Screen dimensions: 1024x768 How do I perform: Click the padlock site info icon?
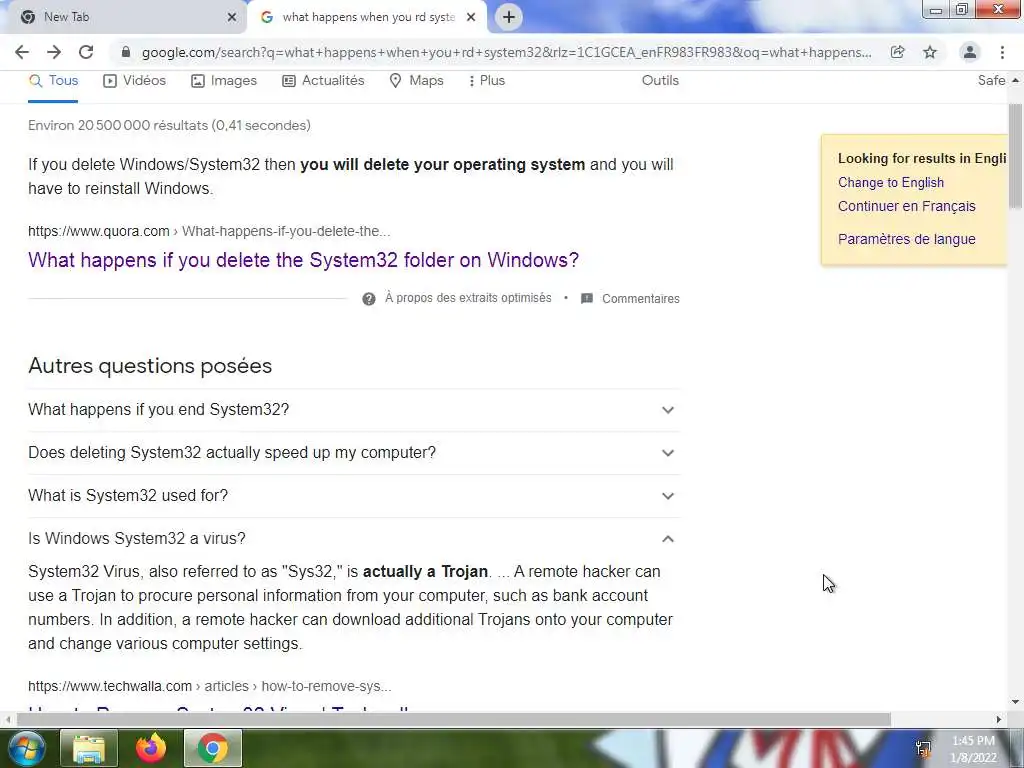pyautogui.click(x=126, y=52)
